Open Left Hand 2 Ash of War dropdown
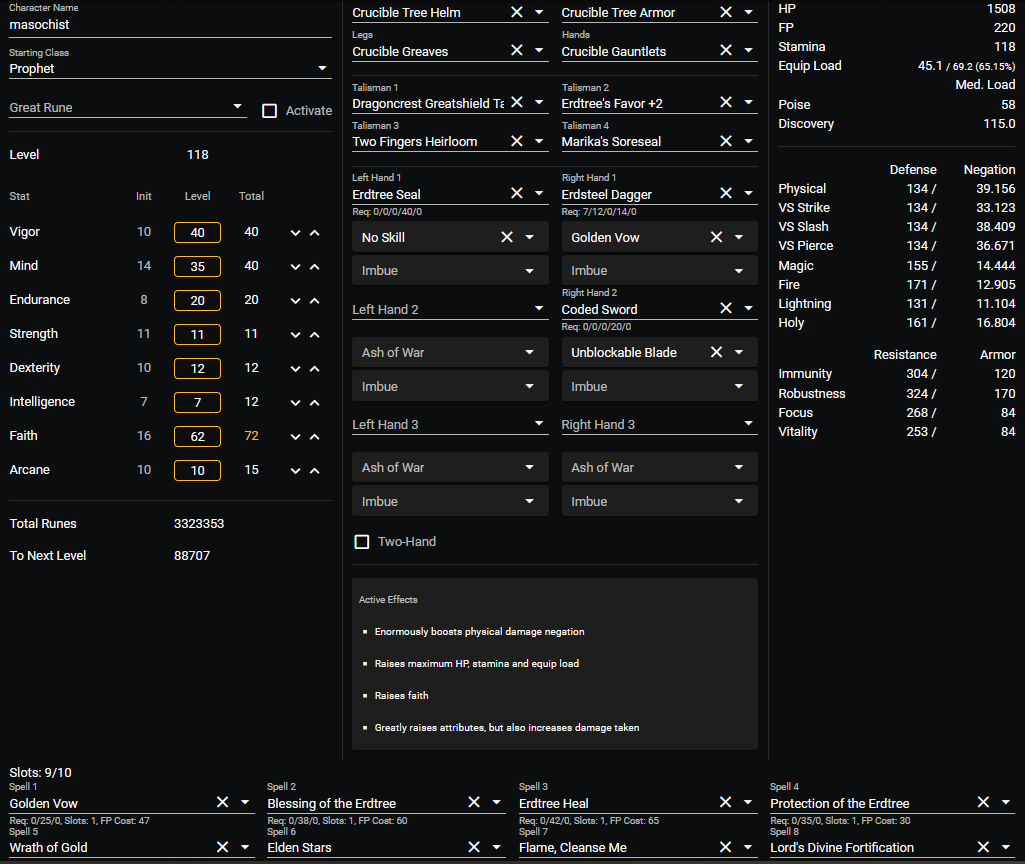 pos(450,352)
